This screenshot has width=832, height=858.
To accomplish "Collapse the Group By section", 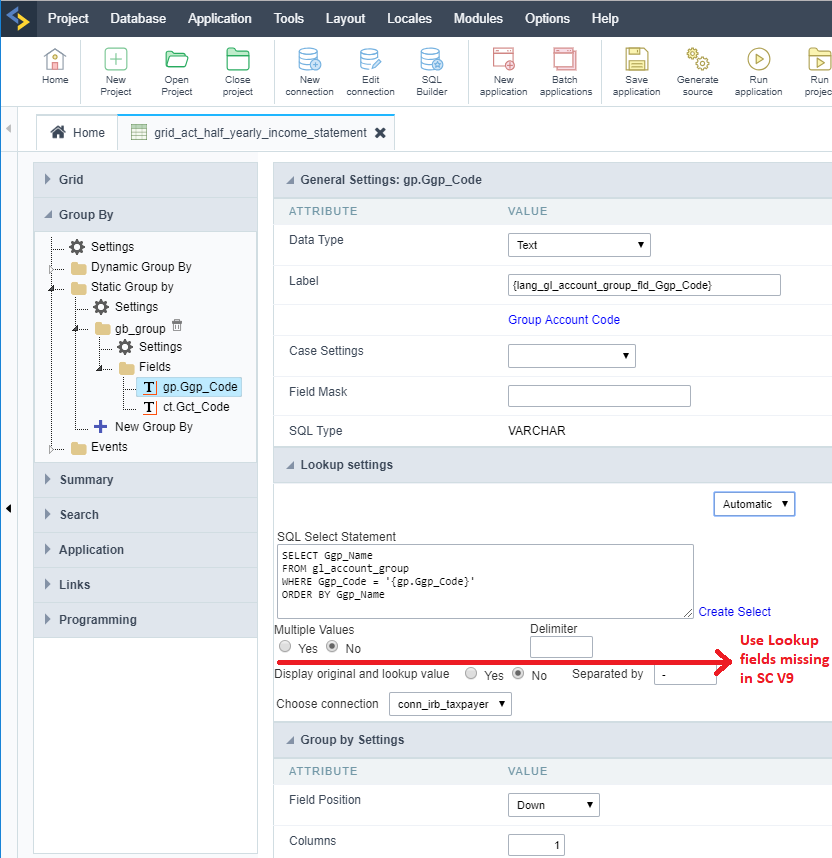I will (x=146, y=214).
